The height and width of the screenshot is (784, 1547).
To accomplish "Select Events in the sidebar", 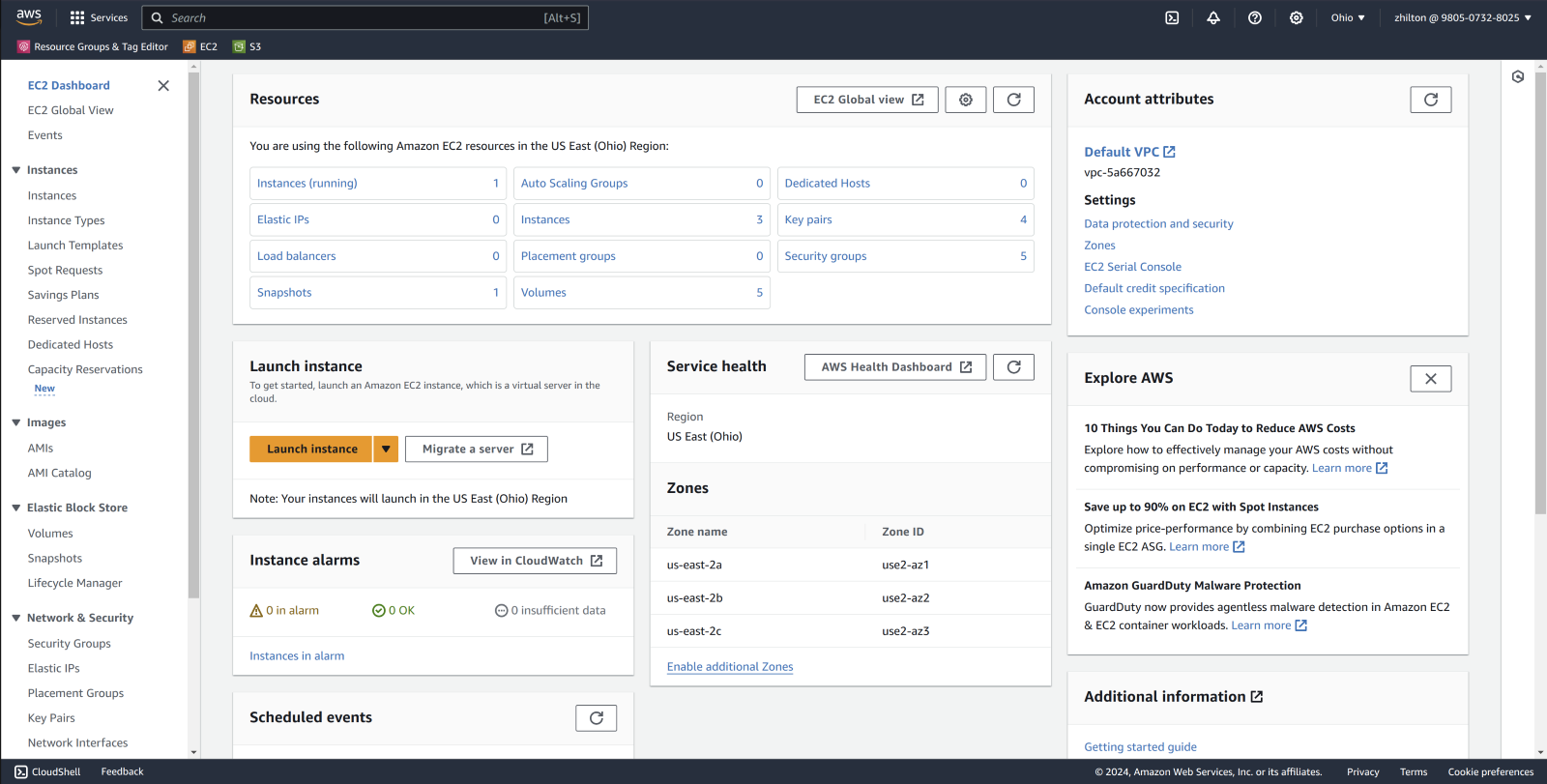I will (45, 135).
